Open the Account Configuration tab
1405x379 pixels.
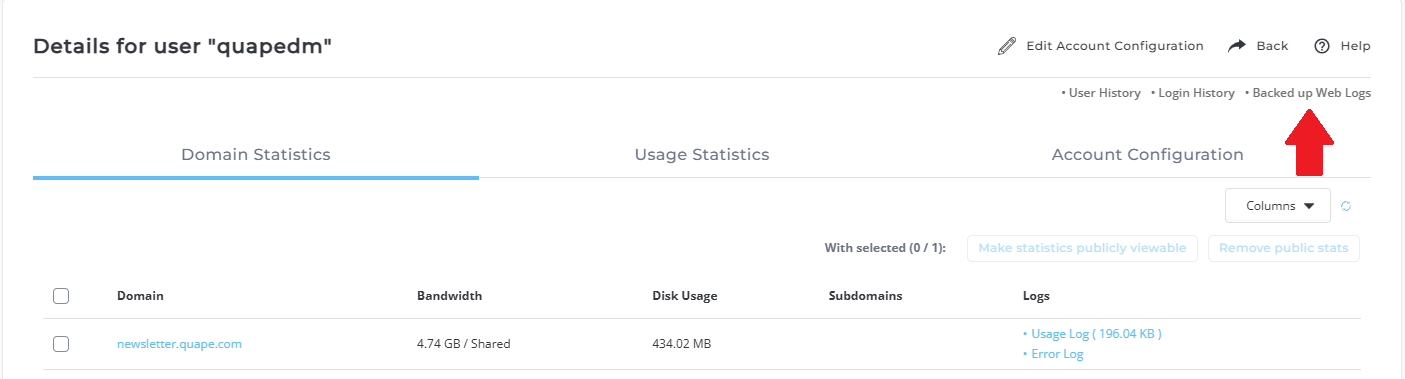[1148, 155]
